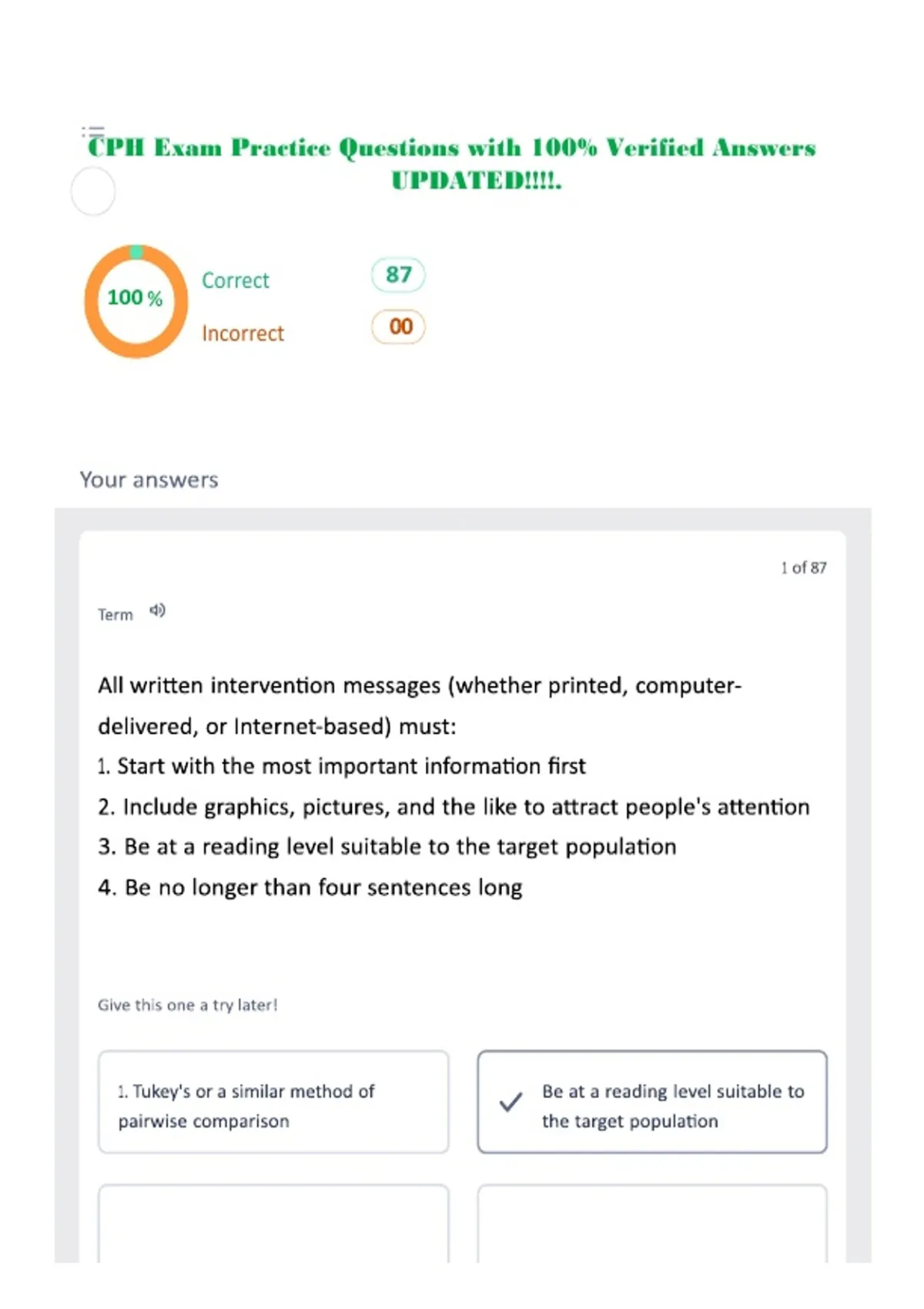The image size is (924, 1309).
Task: Select the Tukey's pairwise comparison answer
Action: [x=273, y=1102]
